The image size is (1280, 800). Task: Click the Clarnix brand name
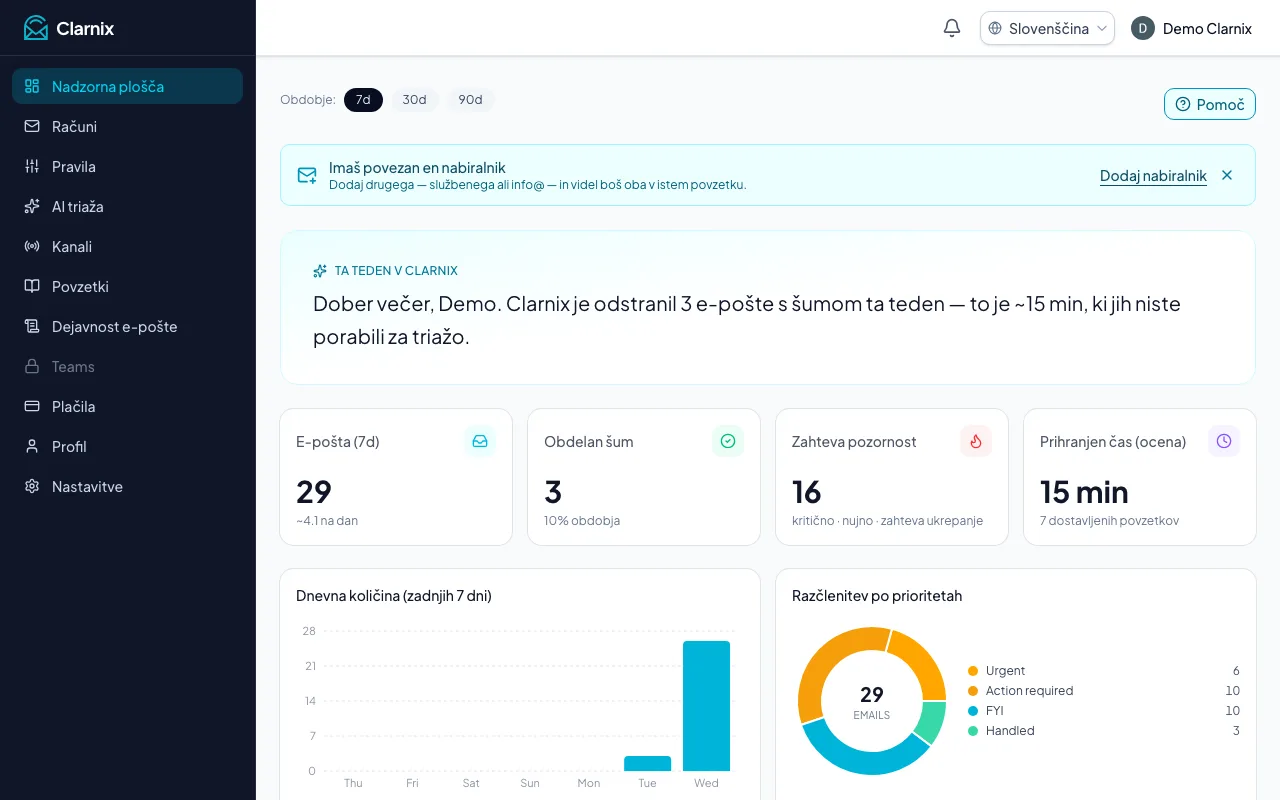coord(85,28)
